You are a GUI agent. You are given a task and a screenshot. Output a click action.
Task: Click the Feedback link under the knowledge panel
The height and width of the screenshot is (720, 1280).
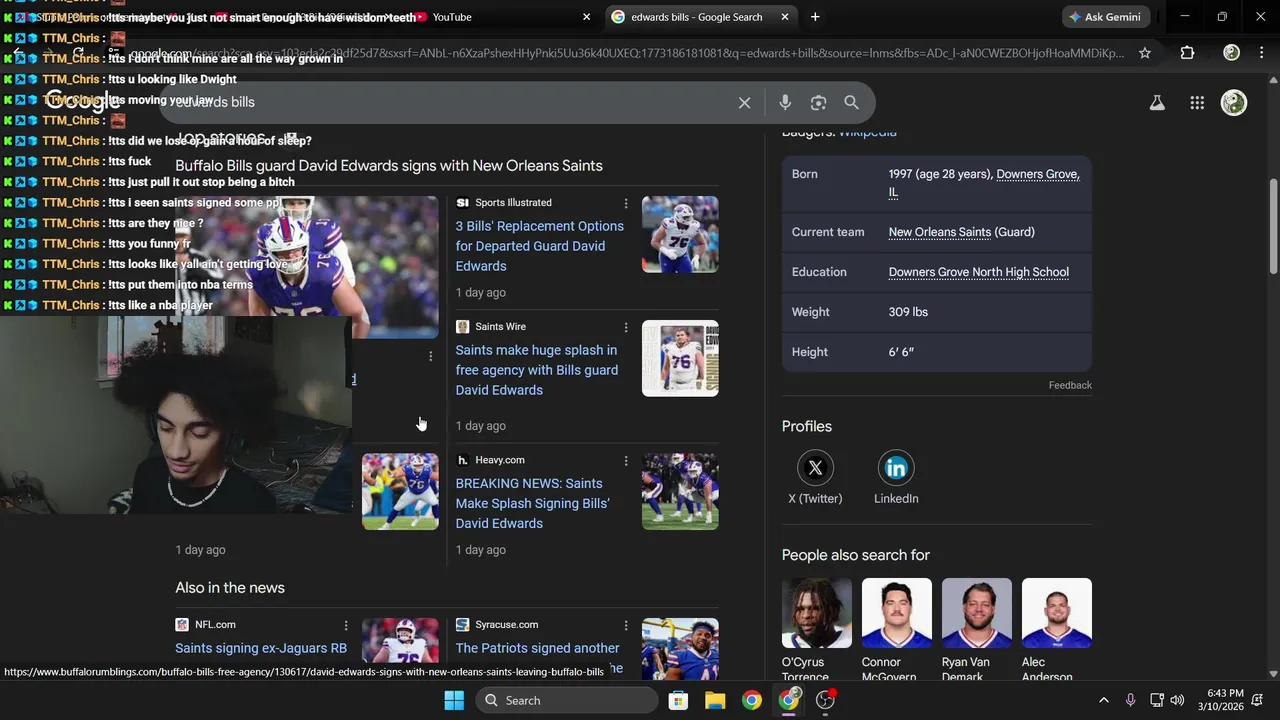coord(1070,385)
